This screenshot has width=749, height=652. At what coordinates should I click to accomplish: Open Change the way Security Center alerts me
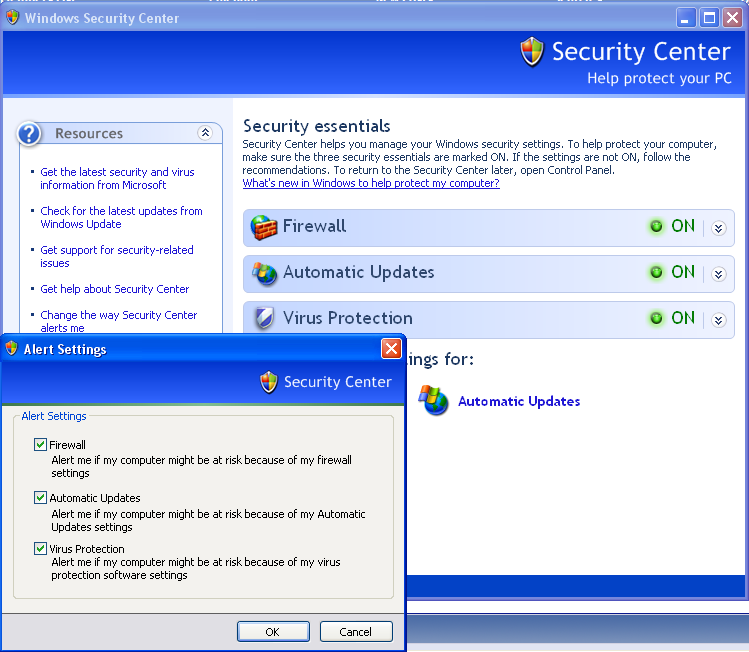118,321
